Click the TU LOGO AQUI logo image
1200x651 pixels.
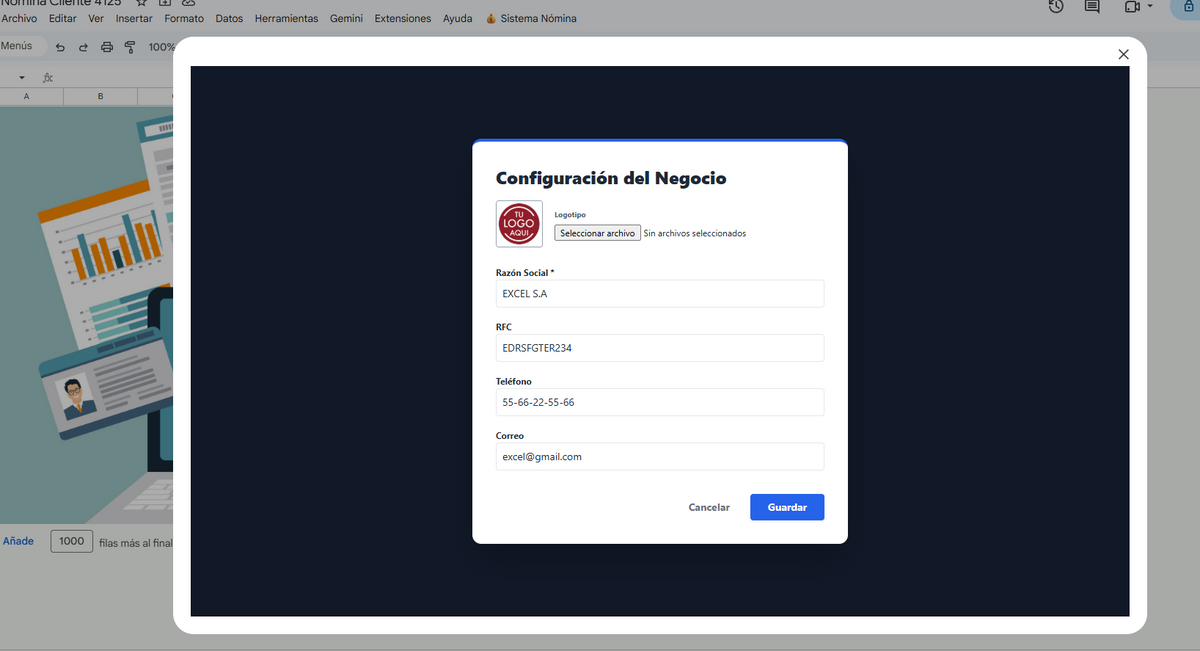[519, 224]
